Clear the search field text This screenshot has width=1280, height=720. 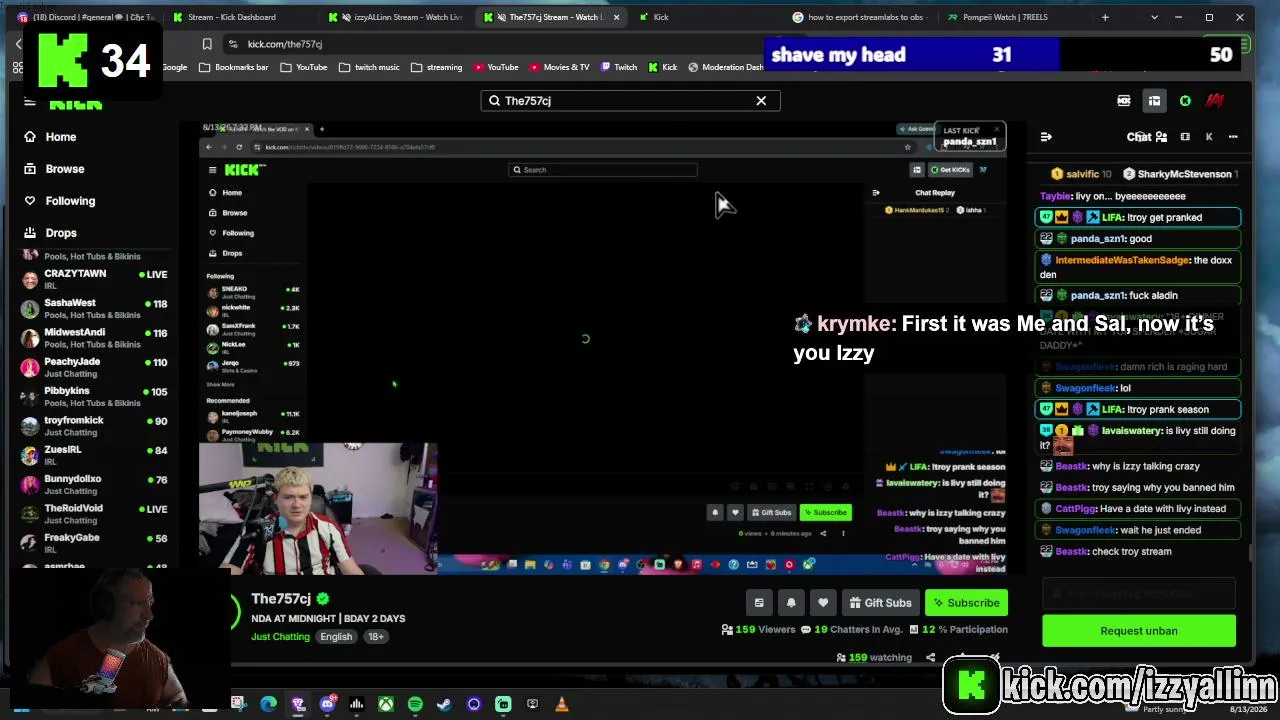coord(761,100)
